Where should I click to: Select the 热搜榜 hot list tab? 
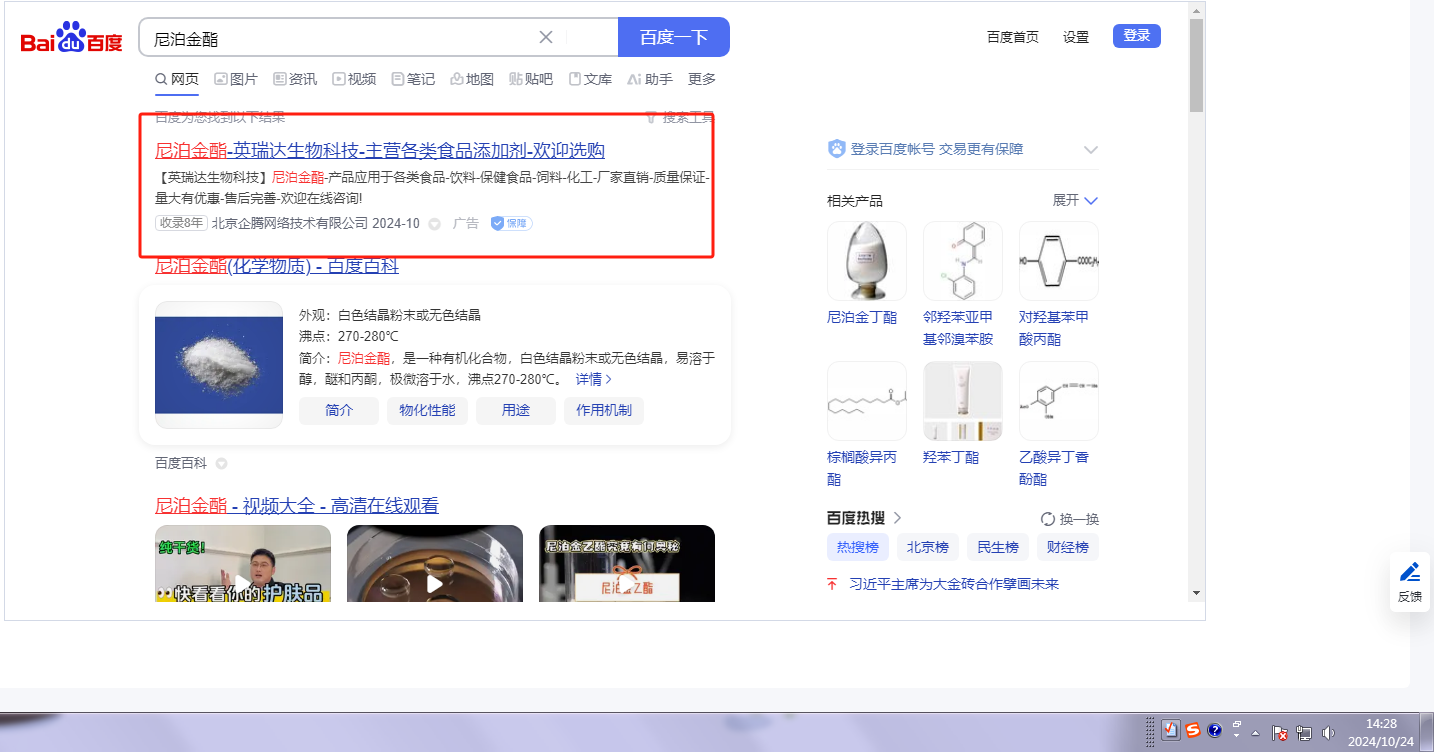tap(857, 547)
